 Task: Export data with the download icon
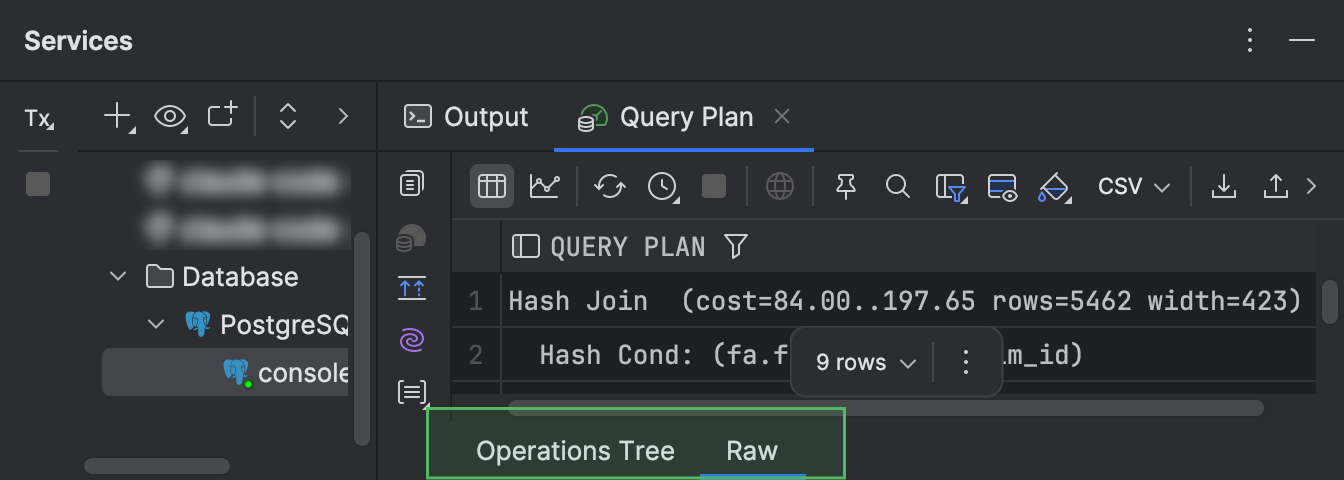(1223, 186)
